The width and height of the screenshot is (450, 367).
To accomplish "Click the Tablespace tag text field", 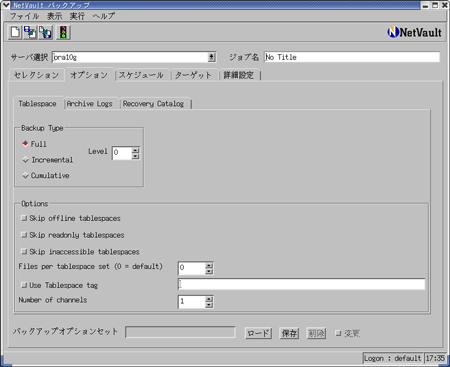I will (302, 284).
